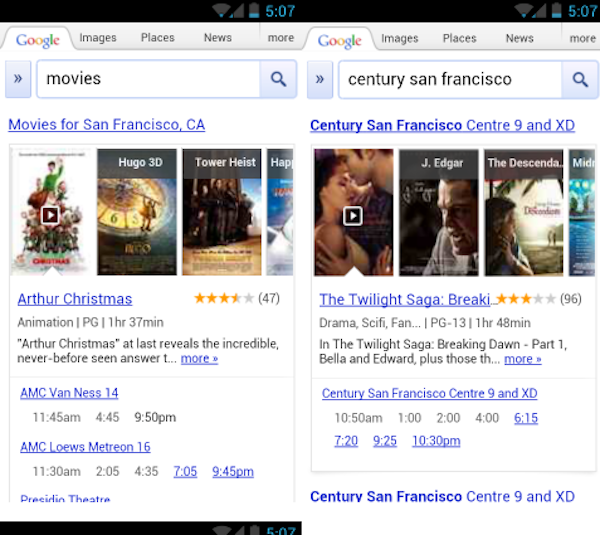Switch to News tab in right screen
600x535 pixels.
coord(520,38)
